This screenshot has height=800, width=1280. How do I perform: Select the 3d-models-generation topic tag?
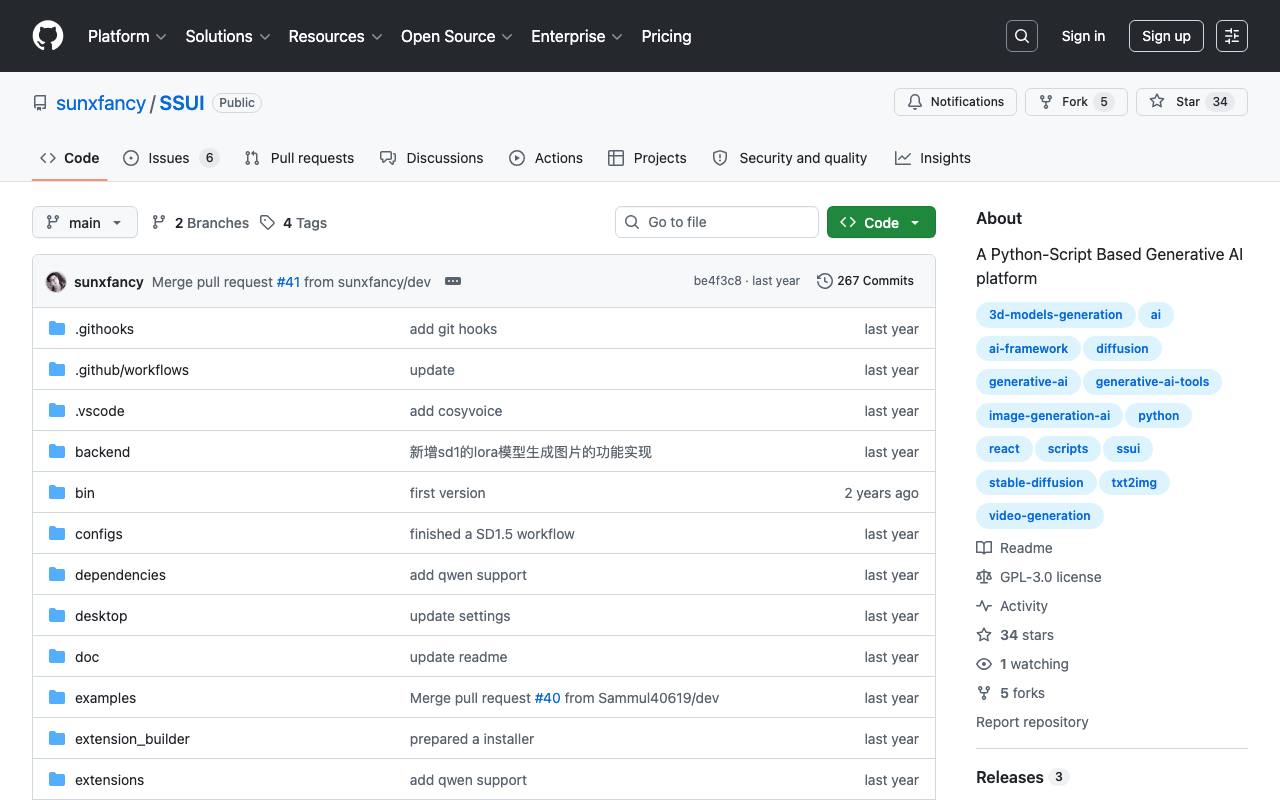point(1056,315)
